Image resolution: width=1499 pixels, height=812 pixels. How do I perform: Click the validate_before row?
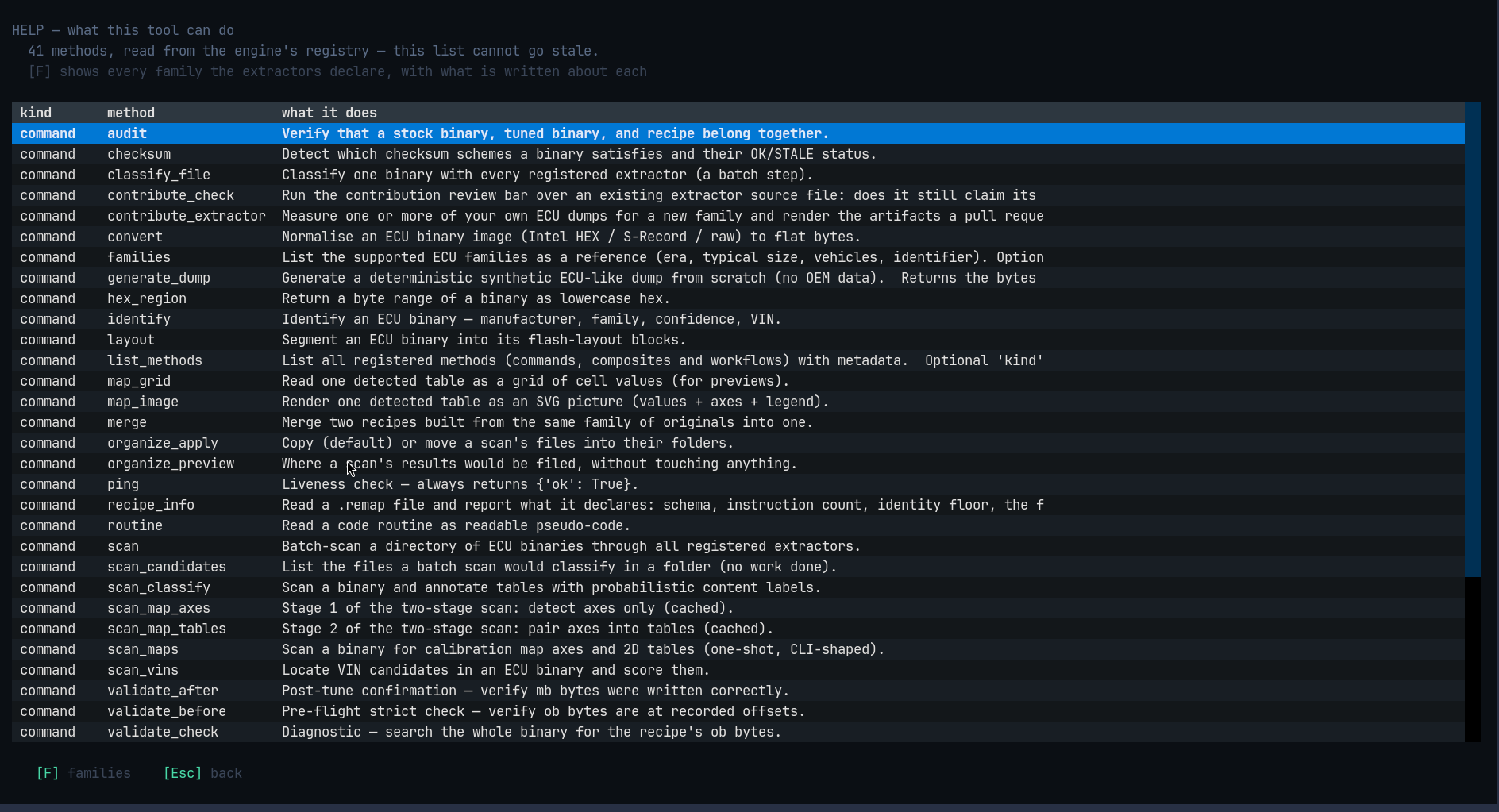click(738, 711)
